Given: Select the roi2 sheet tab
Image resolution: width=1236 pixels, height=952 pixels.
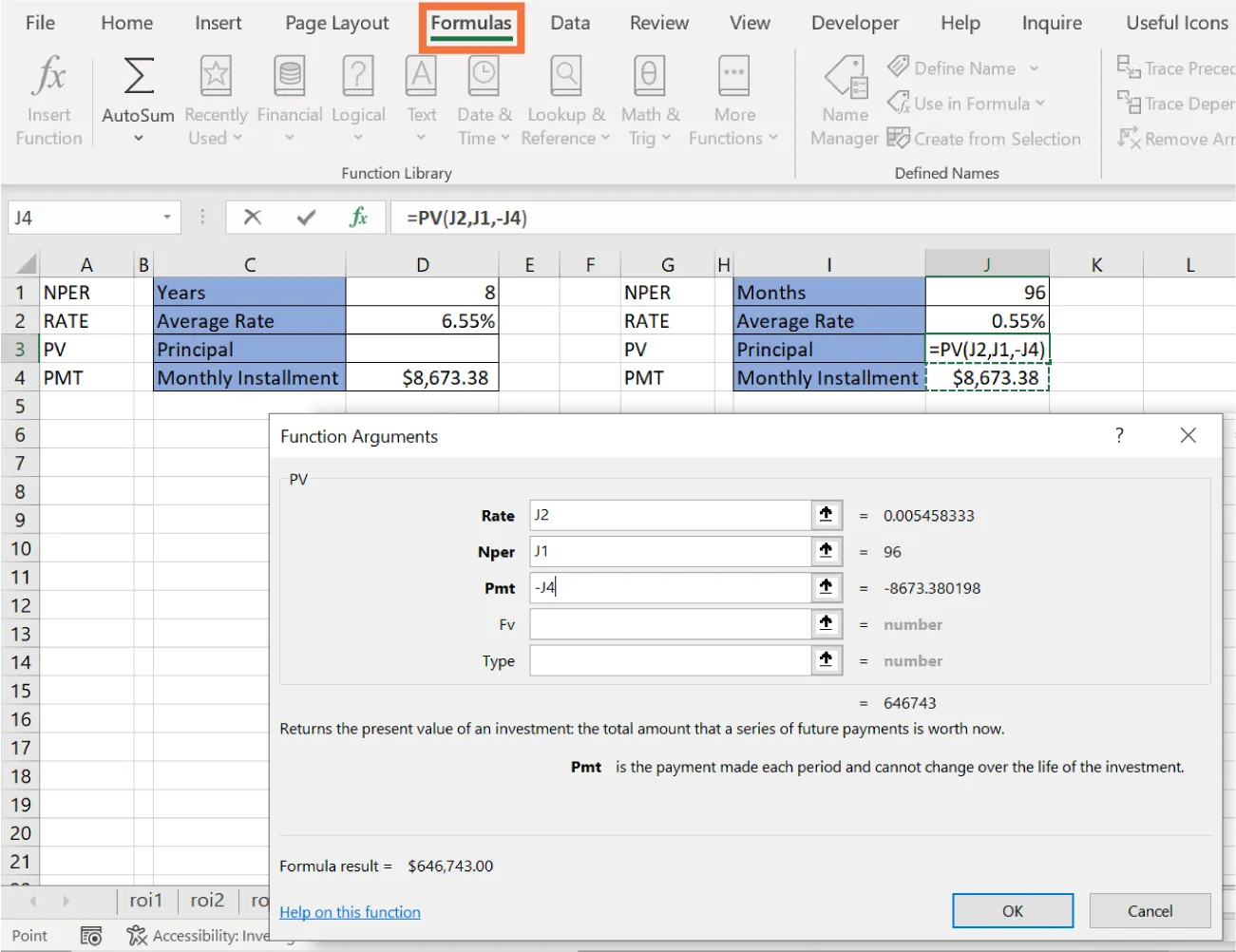Looking at the screenshot, I should 206,900.
